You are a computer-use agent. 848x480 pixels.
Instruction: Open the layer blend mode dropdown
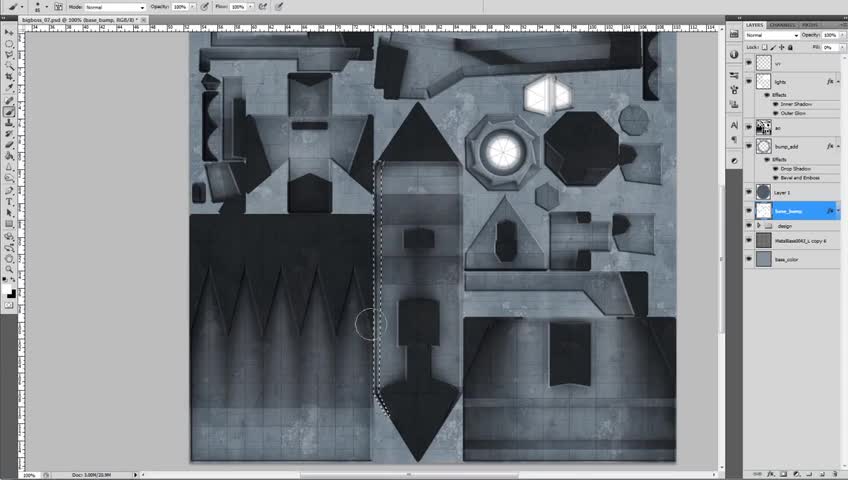coord(772,35)
